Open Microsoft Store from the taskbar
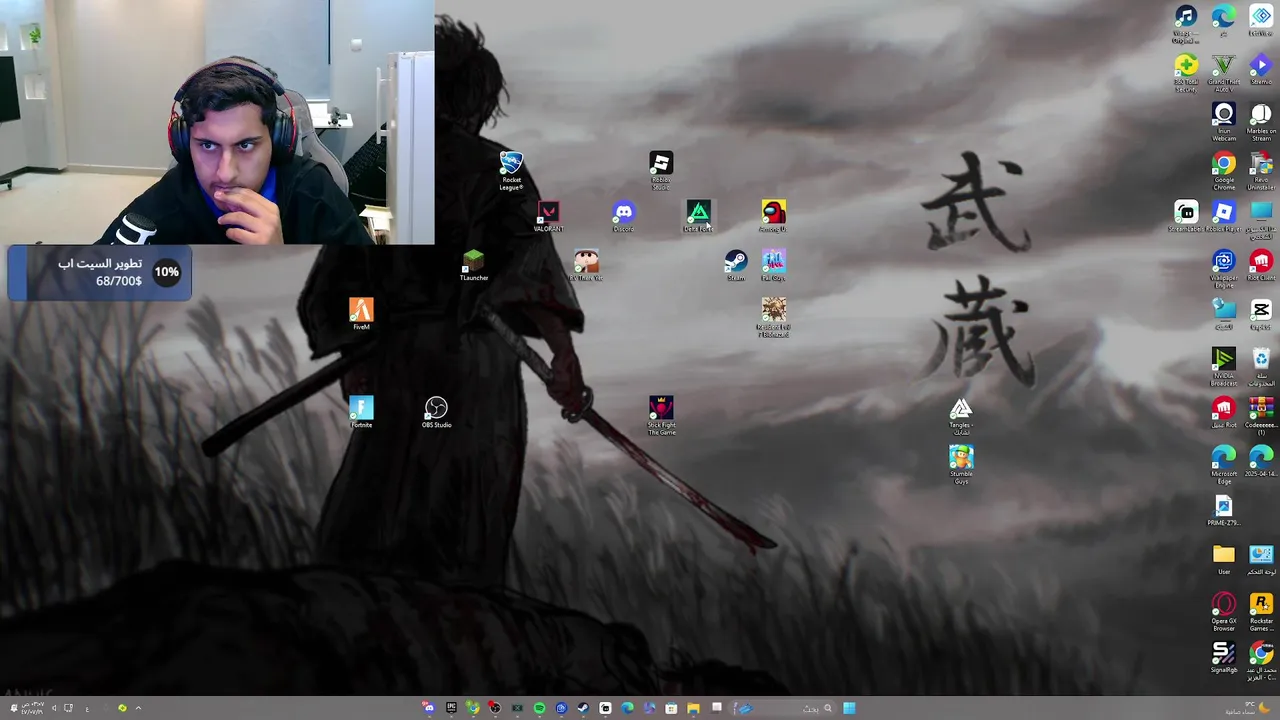The height and width of the screenshot is (720, 1280). (x=671, y=708)
